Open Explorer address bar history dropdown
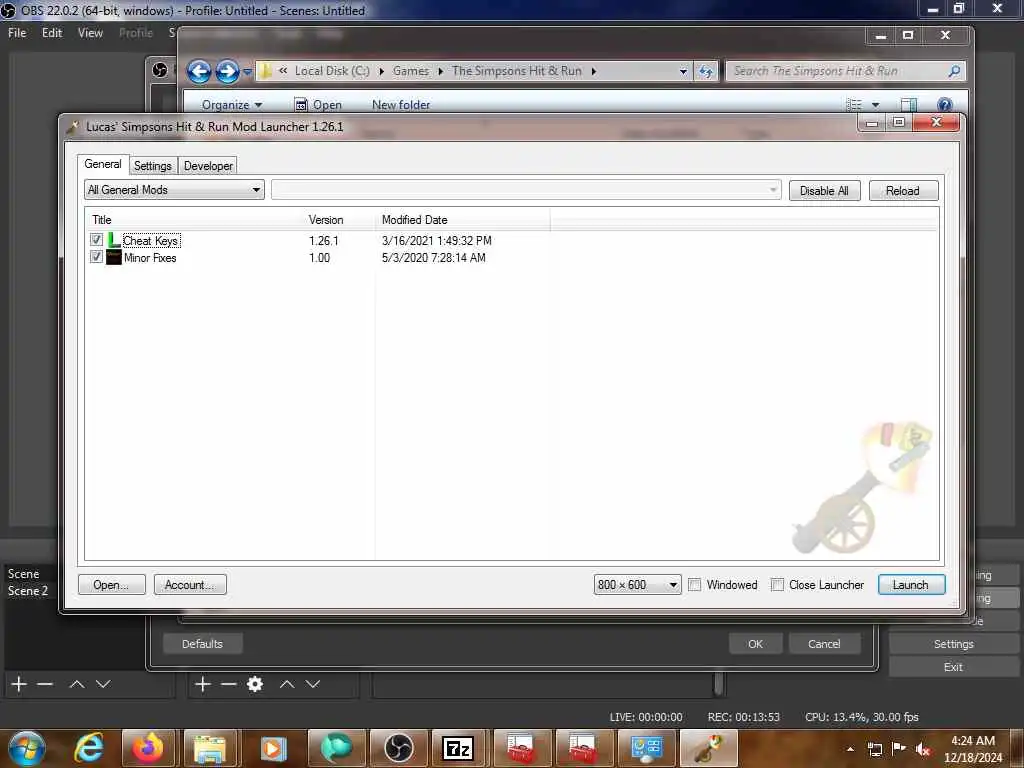Viewport: 1024px width, 768px height. point(683,71)
